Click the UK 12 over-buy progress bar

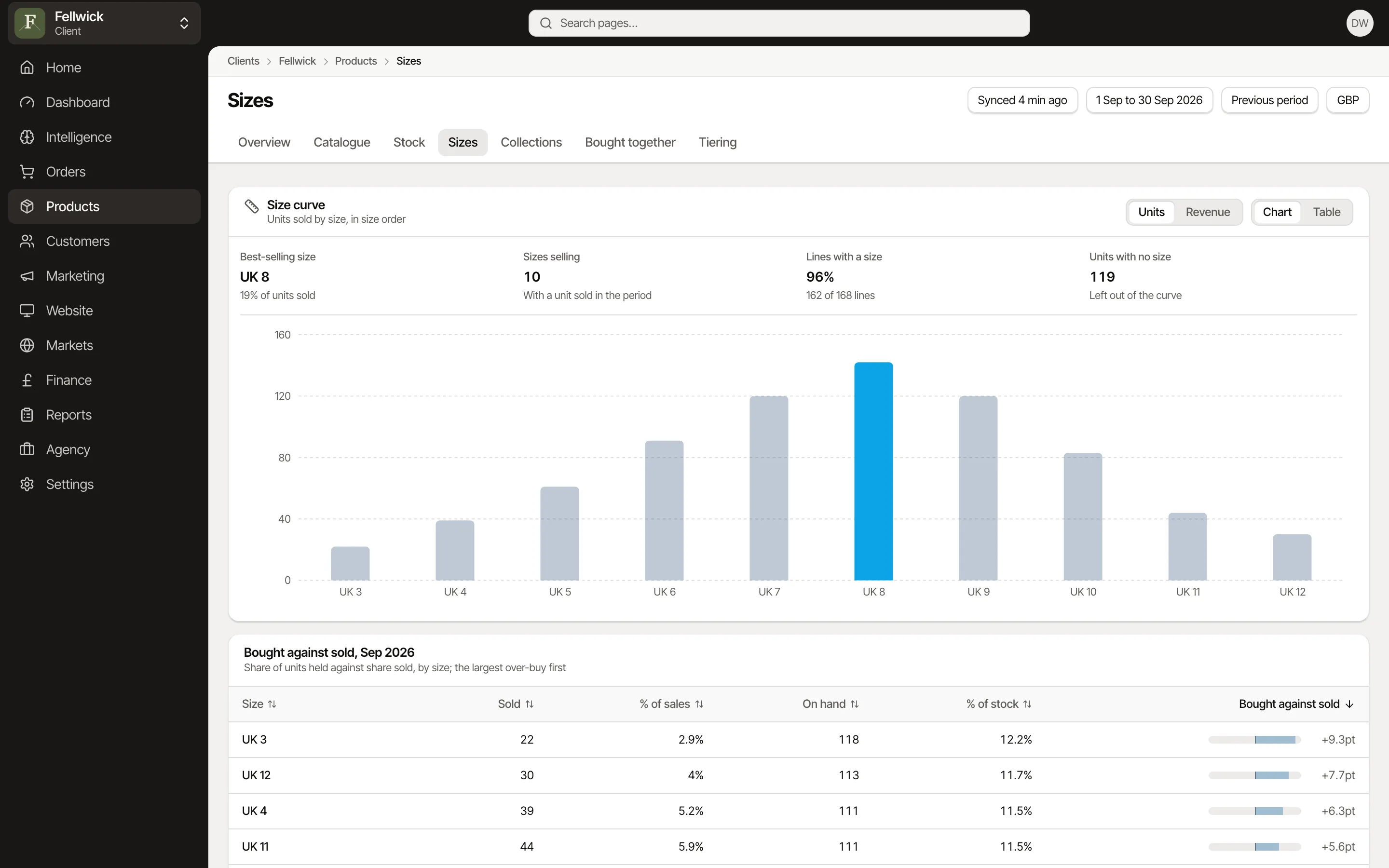click(x=1254, y=775)
